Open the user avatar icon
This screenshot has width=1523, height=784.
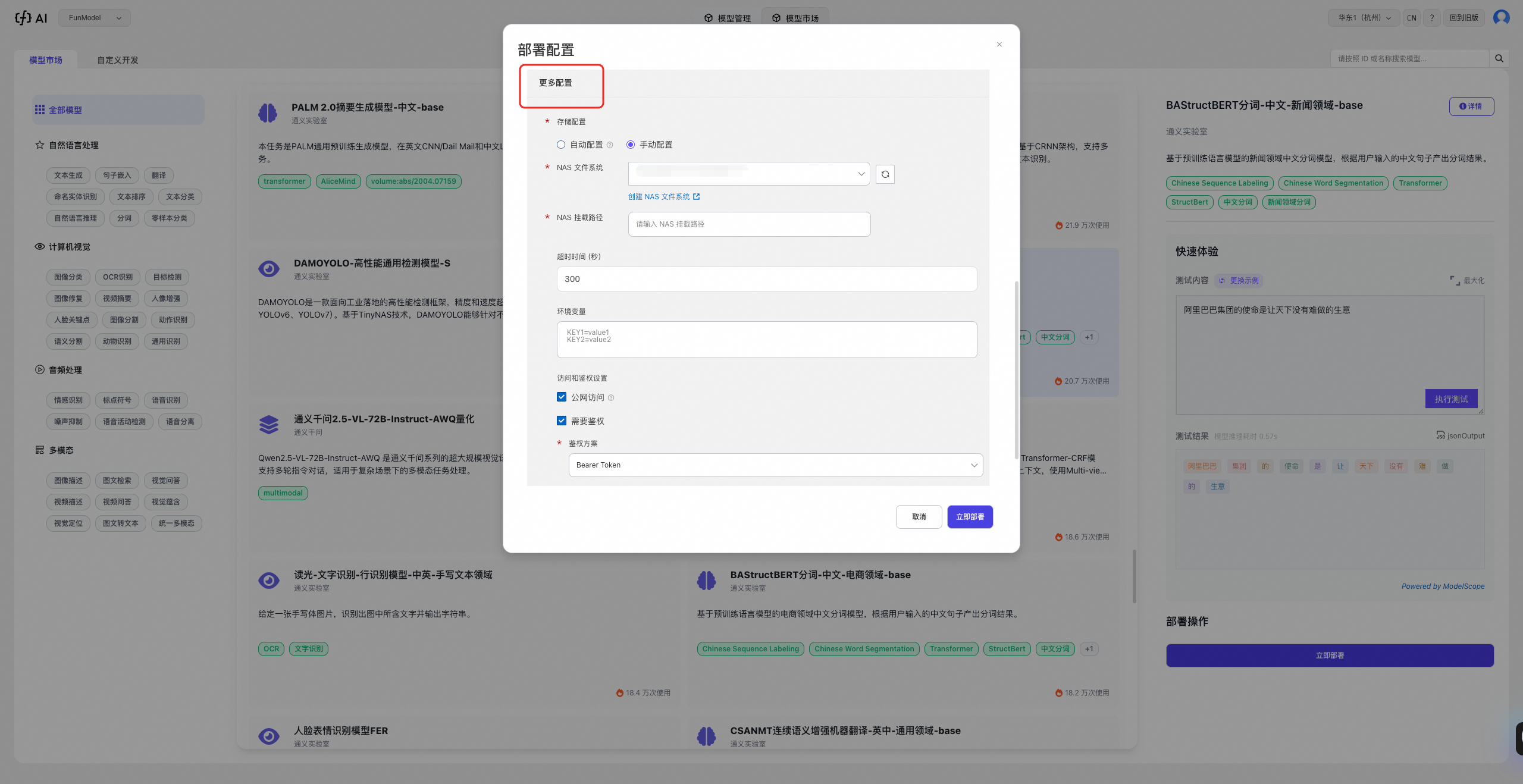(x=1501, y=18)
